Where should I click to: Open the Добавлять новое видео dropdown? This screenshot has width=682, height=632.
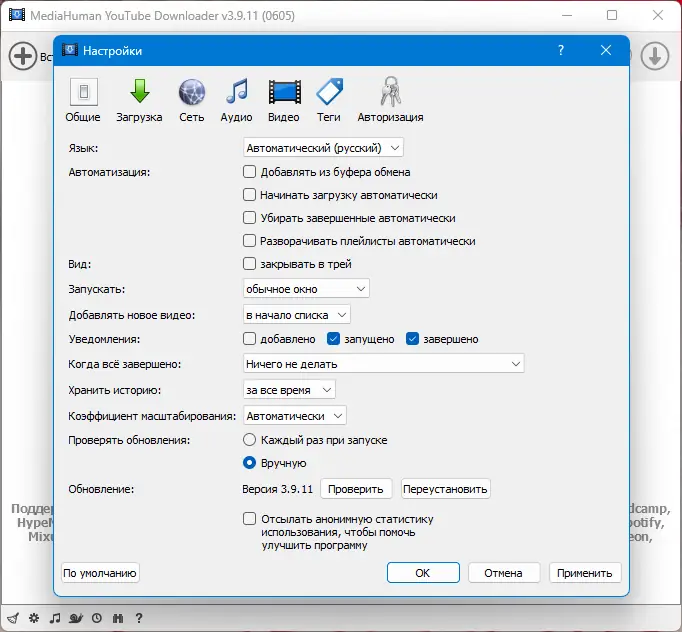[x=297, y=315]
